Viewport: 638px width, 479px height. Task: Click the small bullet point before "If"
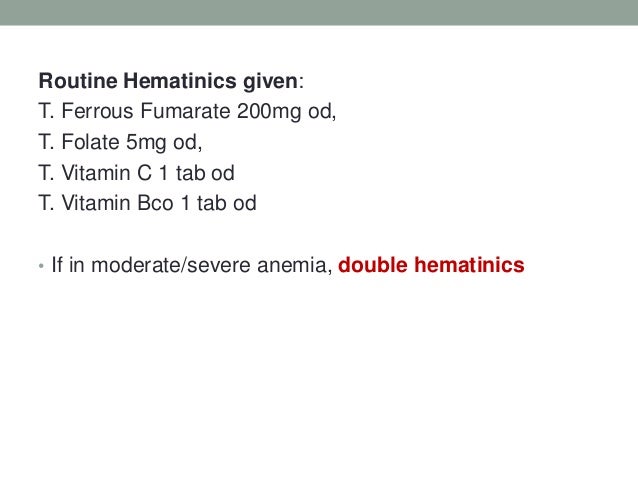(x=41, y=266)
